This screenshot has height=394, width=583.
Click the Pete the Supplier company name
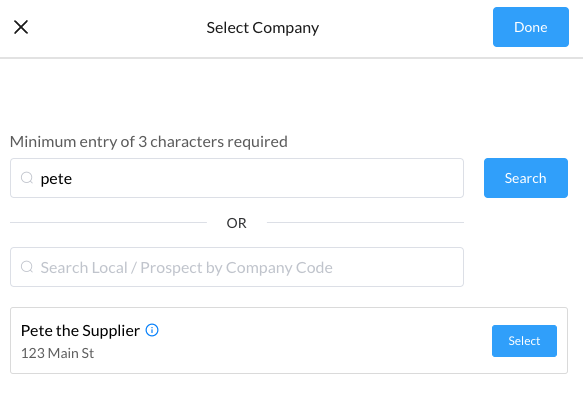pos(80,330)
